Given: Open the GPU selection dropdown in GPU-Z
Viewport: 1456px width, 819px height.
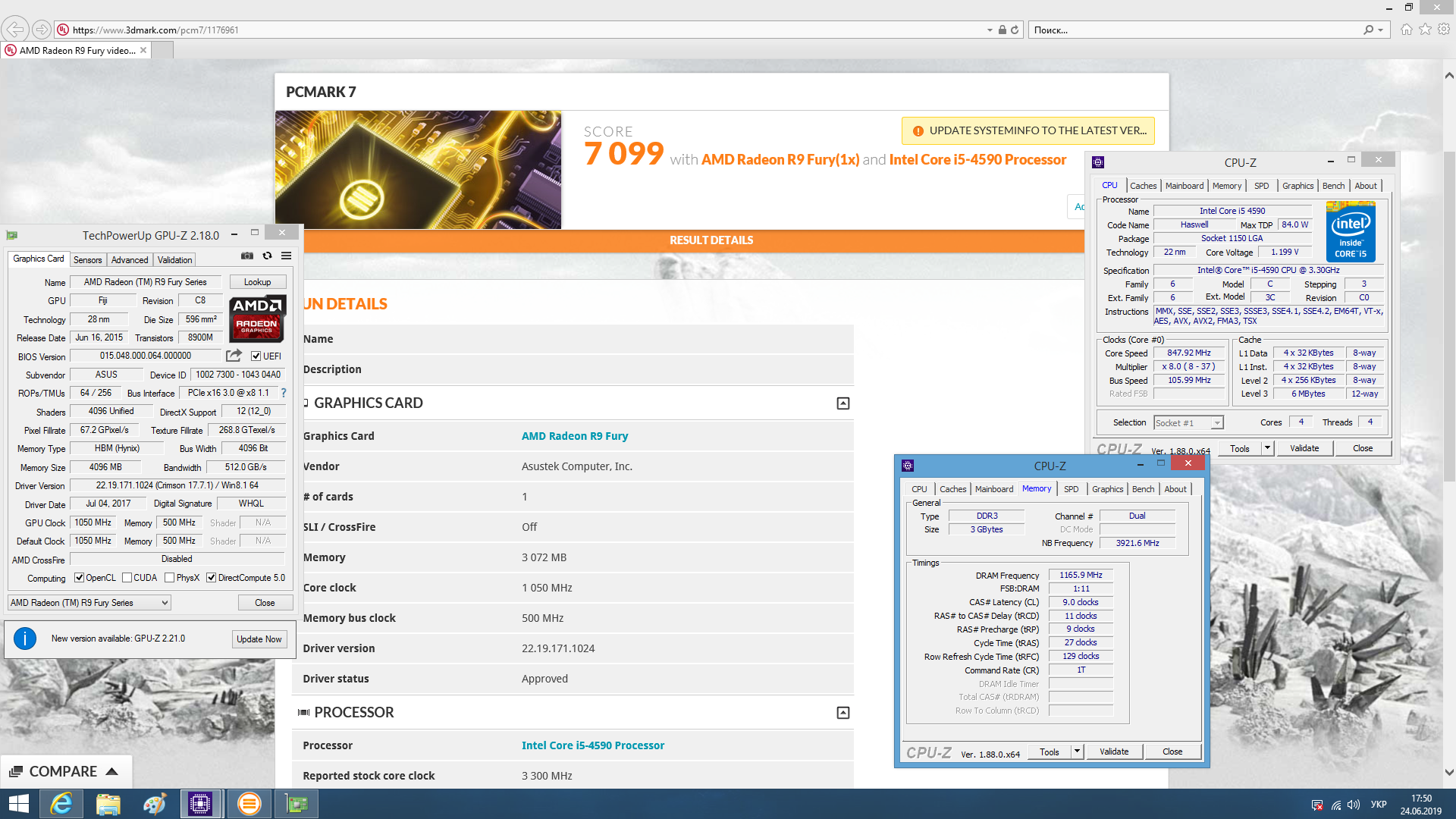Looking at the screenshot, I should click(x=89, y=603).
